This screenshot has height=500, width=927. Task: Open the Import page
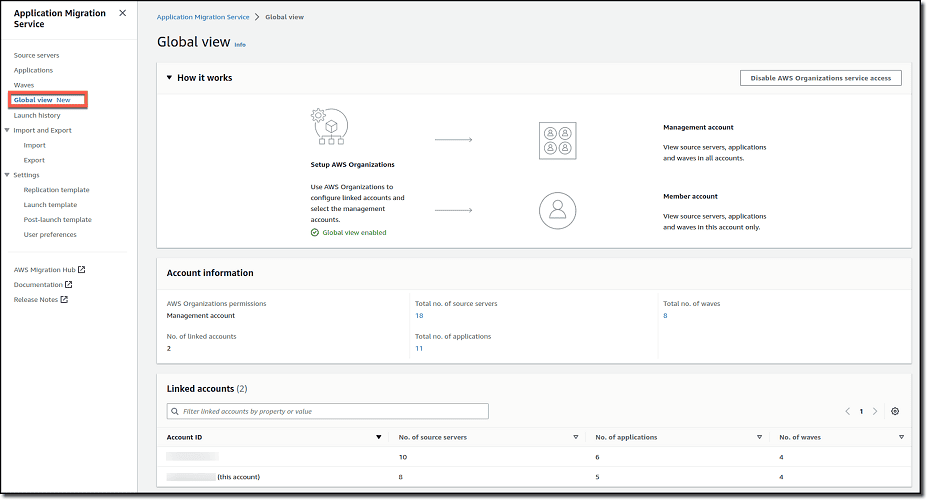tap(34, 145)
